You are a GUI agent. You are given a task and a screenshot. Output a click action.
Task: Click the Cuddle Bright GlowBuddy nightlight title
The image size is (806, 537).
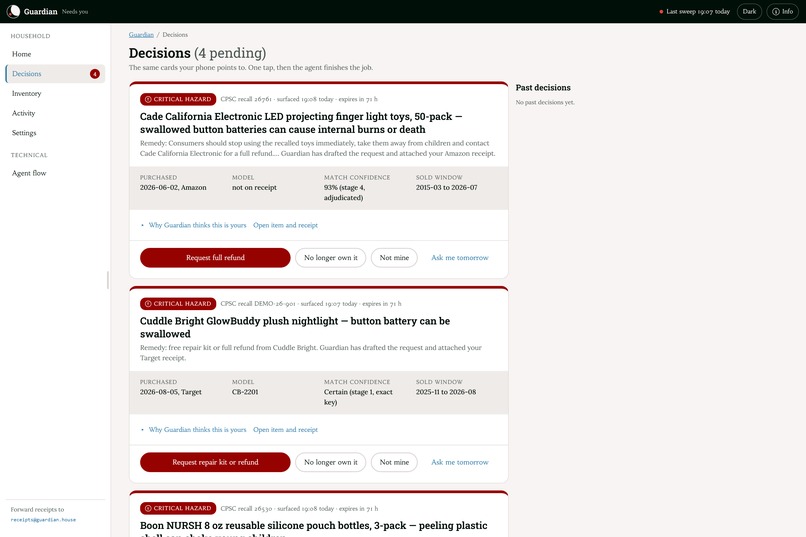[x=295, y=327]
